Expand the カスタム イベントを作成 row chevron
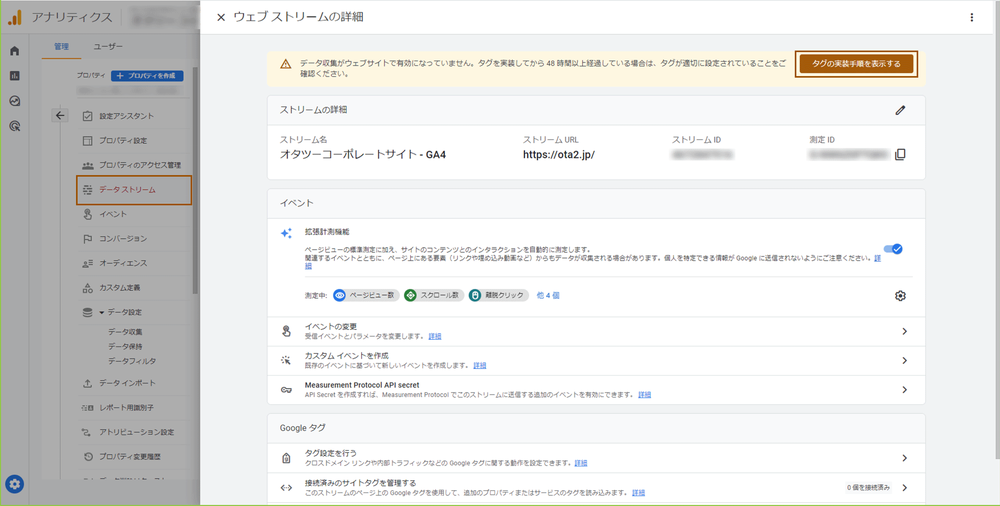This screenshot has width=1000, height=506. 904,361
